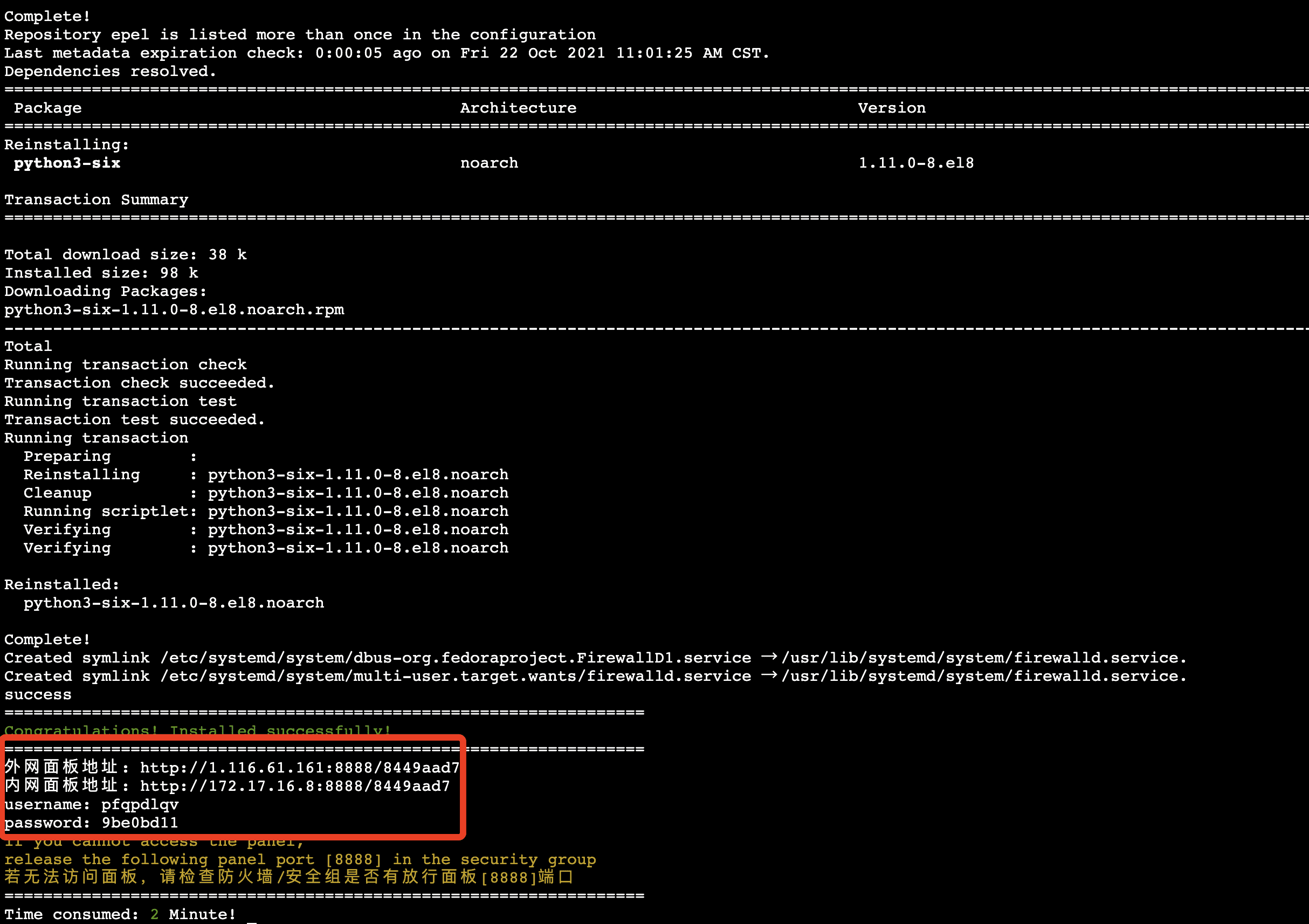The height and width of the screenshot is (924, 1309).
Task: Click the Time consumed 2 Minute line
Action: click(120, 914)
